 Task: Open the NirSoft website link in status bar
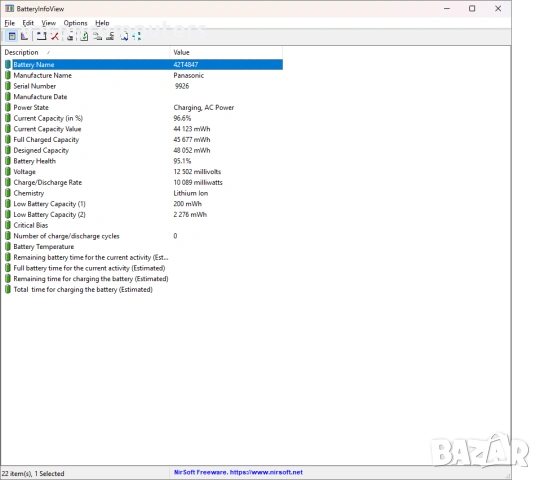pos(238,472)
